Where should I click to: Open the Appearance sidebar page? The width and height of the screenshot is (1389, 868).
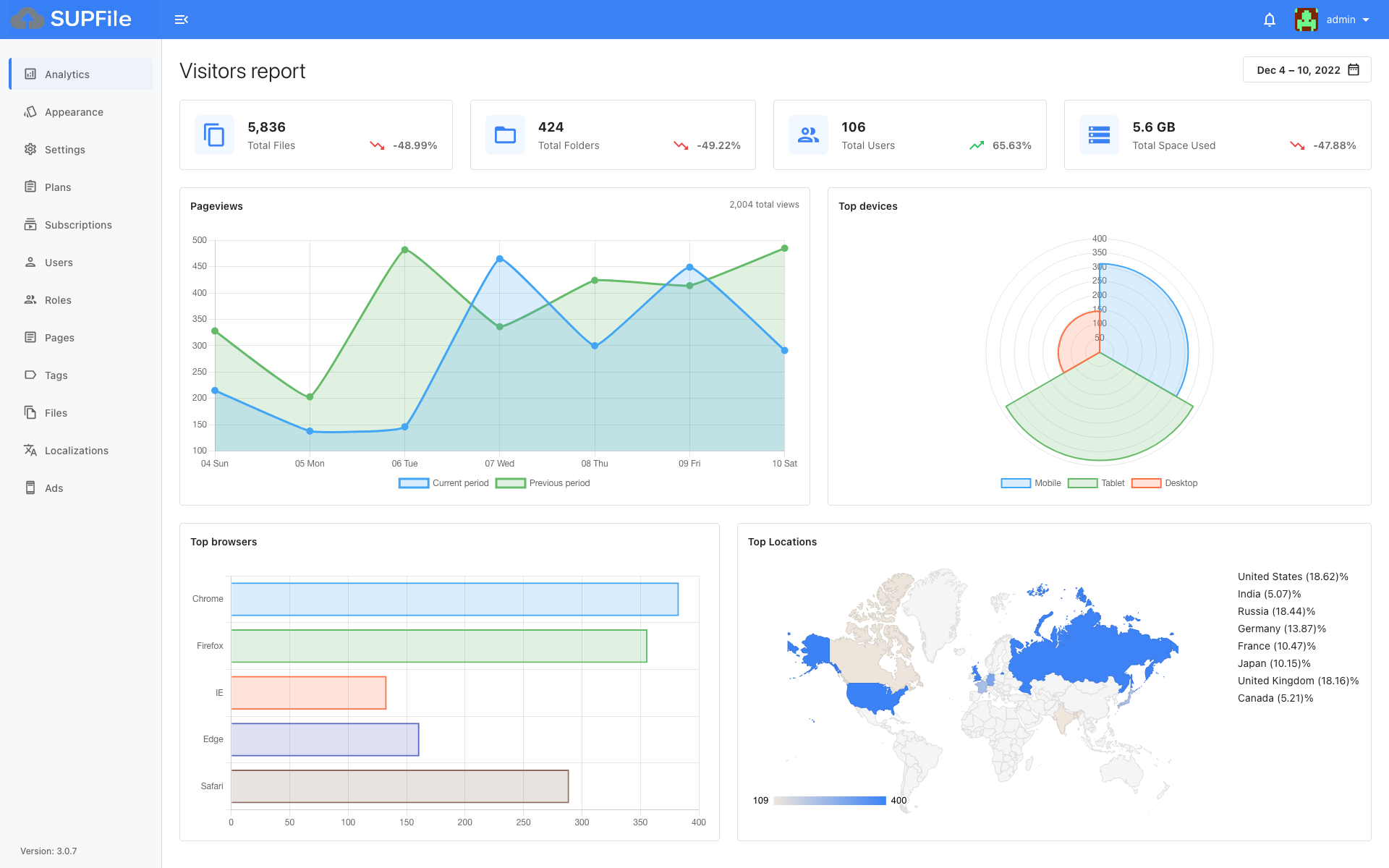(x=74, y=112)
